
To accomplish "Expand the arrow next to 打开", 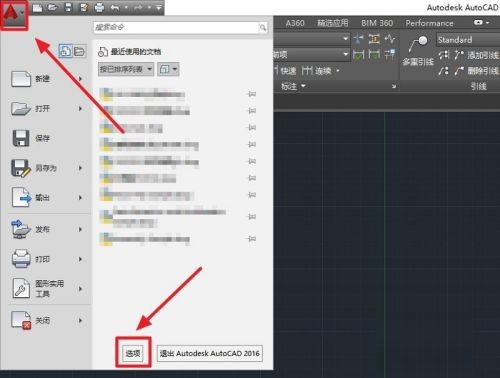I will 80,109.
